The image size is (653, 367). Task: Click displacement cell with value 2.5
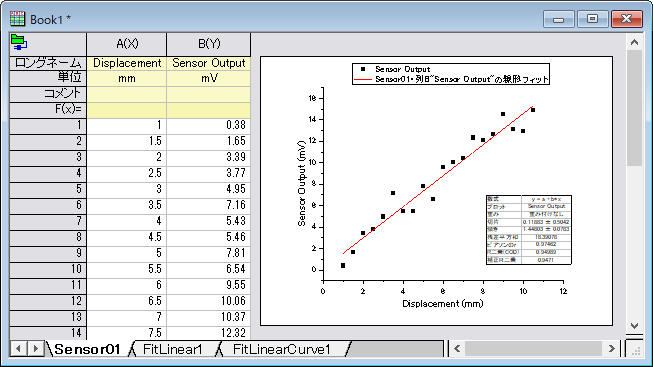[x=127, y=173]
